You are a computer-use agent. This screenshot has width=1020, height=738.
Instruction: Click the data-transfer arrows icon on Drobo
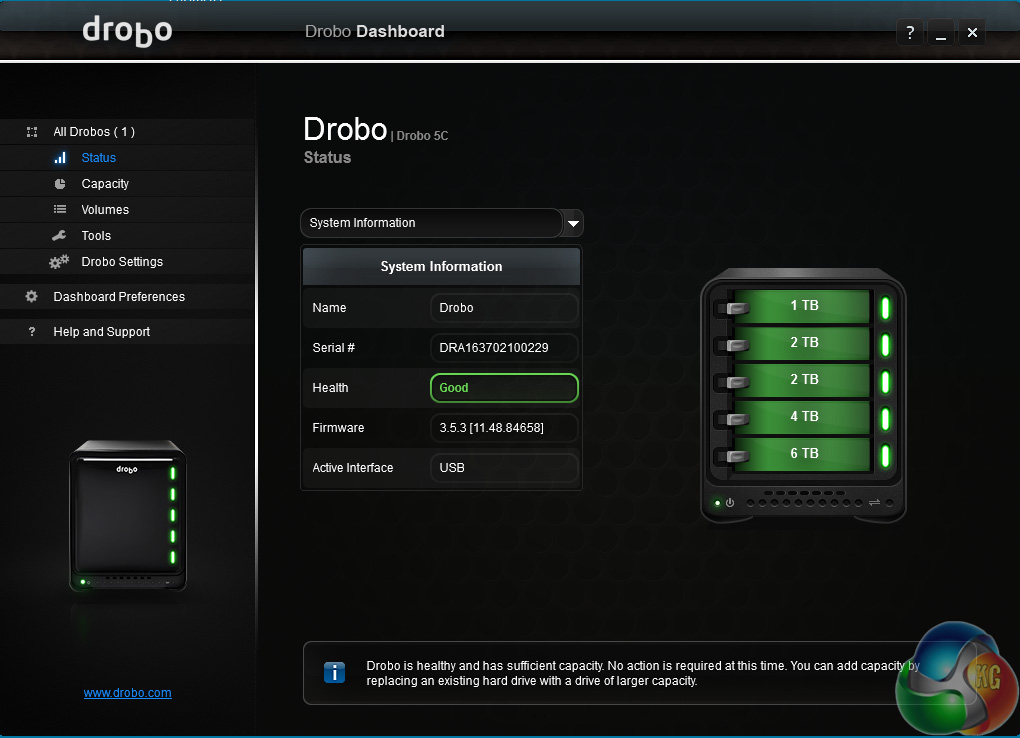pos(874,502)
